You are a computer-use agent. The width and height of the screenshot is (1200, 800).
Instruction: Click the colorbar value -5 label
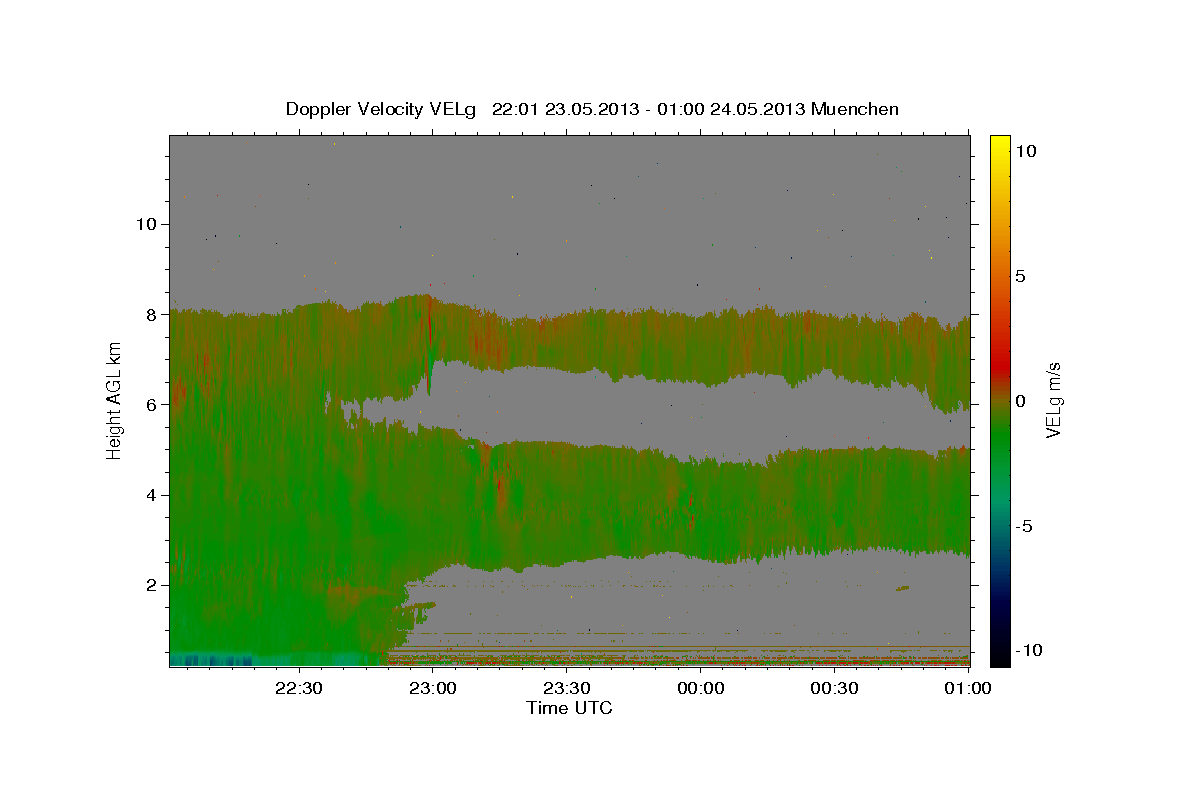1025,526
